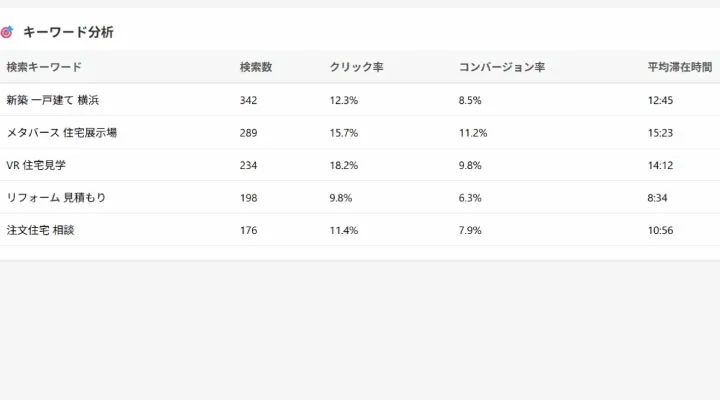Select the 新築 一戸建て 横浜 keyword row
720x400 pixels.
pos(360,100)
